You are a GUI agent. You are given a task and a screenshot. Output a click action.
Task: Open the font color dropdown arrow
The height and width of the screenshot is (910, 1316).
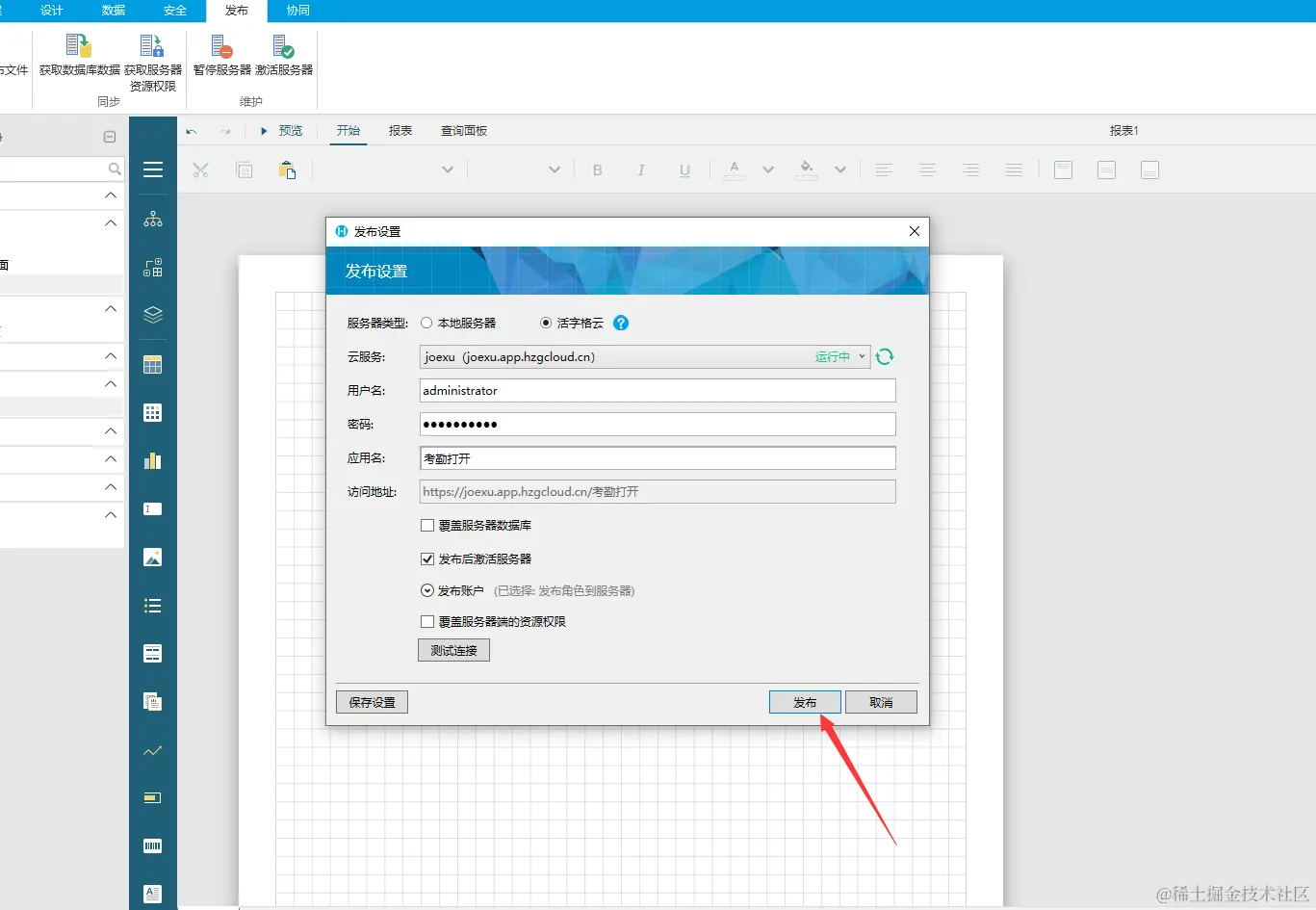point(768,170)
